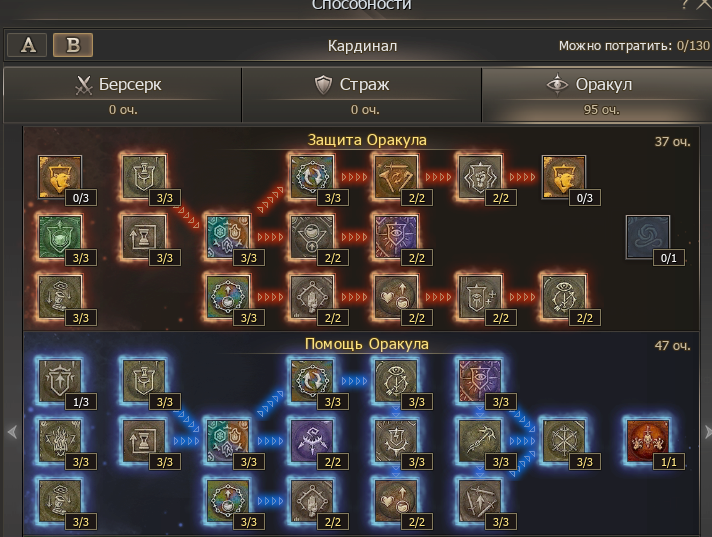The width and height of the screenshot is (712, 537).
Task: Click the purple eye shield skill in Защита Оракула
Action: (396, 237)
